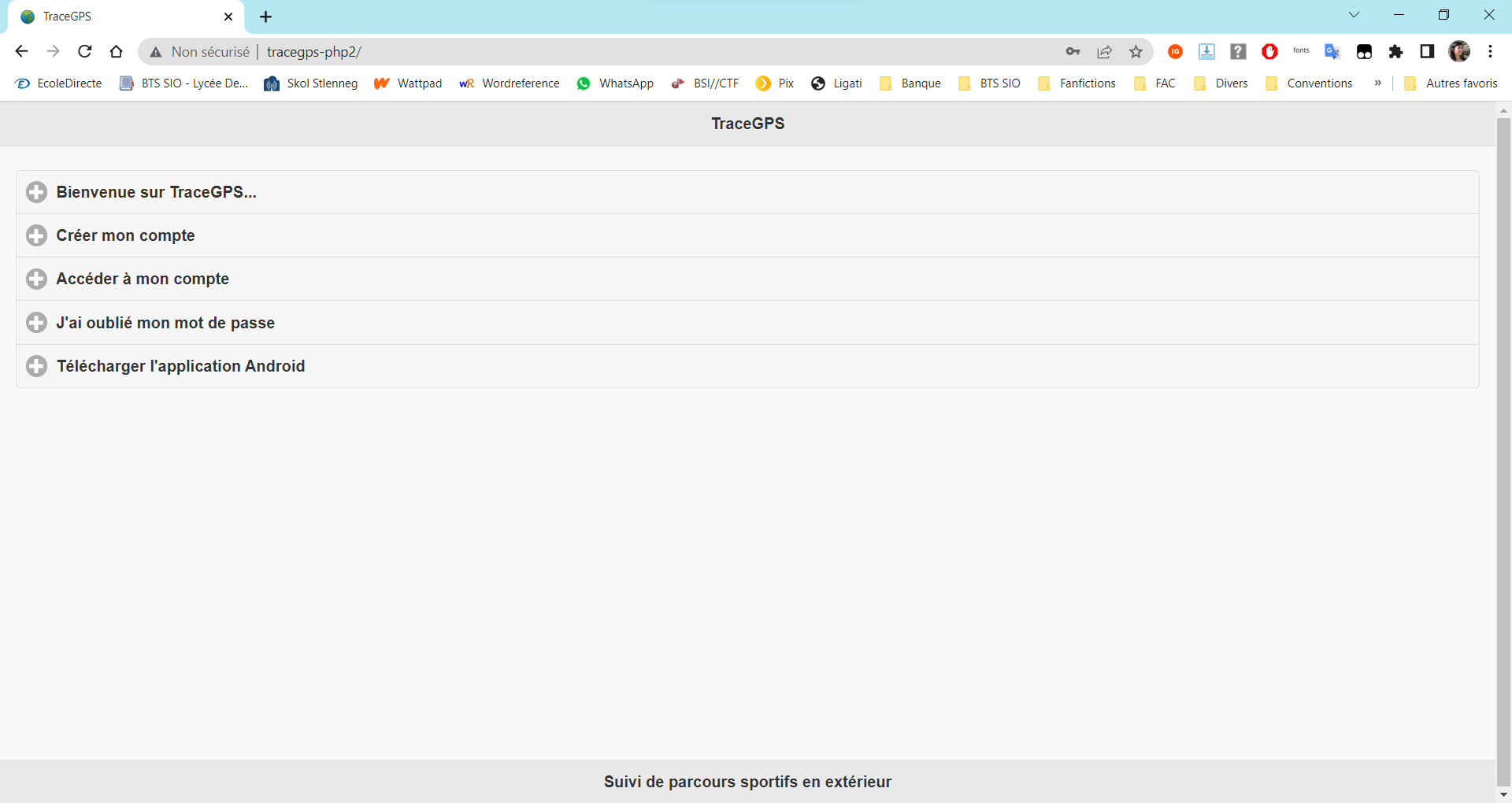Image resolution: width=1512 pixels, height=803 pixels.
Task: Open the download manager extension
Action: click(x=1206, y=51)
